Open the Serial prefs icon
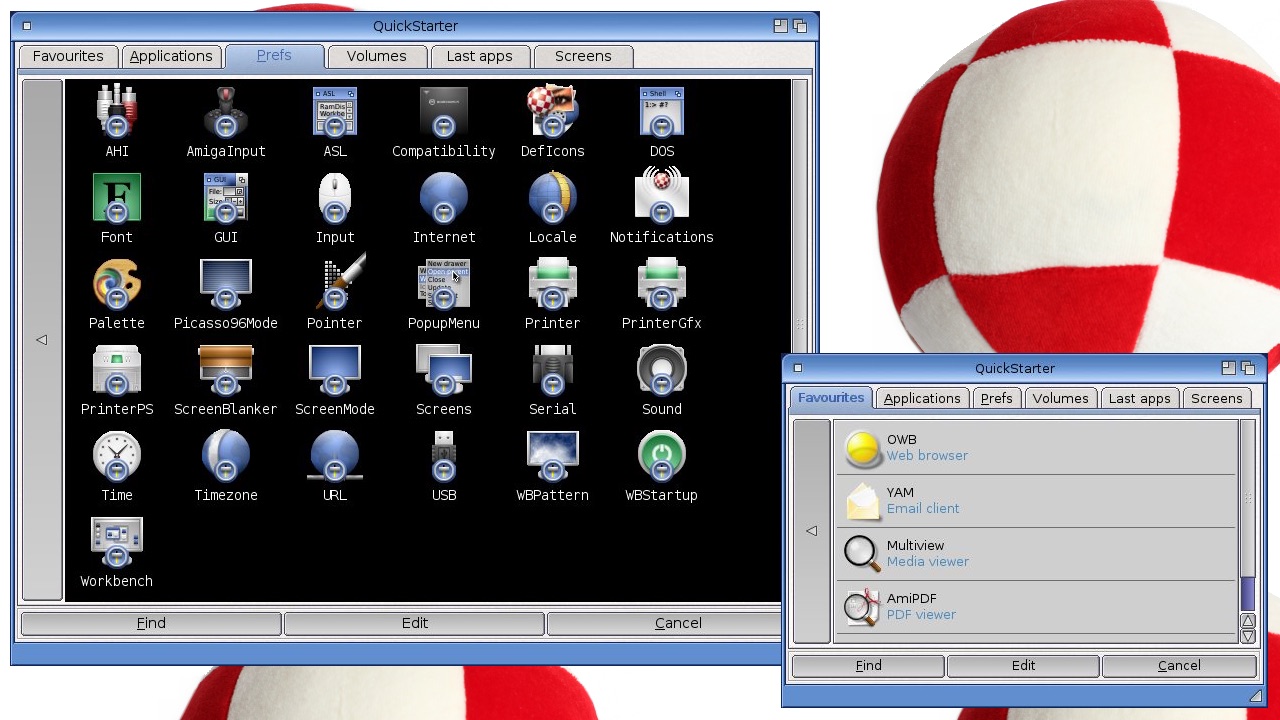This screenshot has width=1280, height=720. pyautogui.click(x=553, y=370)
